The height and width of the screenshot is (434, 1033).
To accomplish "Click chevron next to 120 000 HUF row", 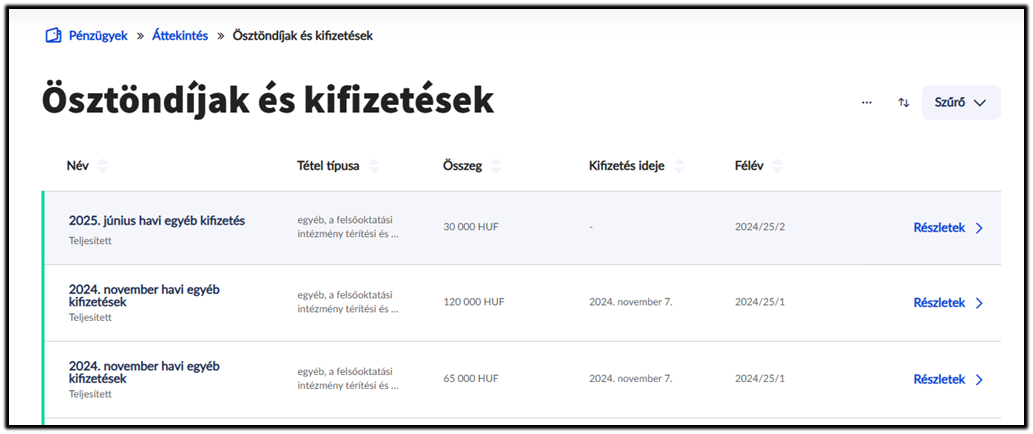I will (979, 303).
